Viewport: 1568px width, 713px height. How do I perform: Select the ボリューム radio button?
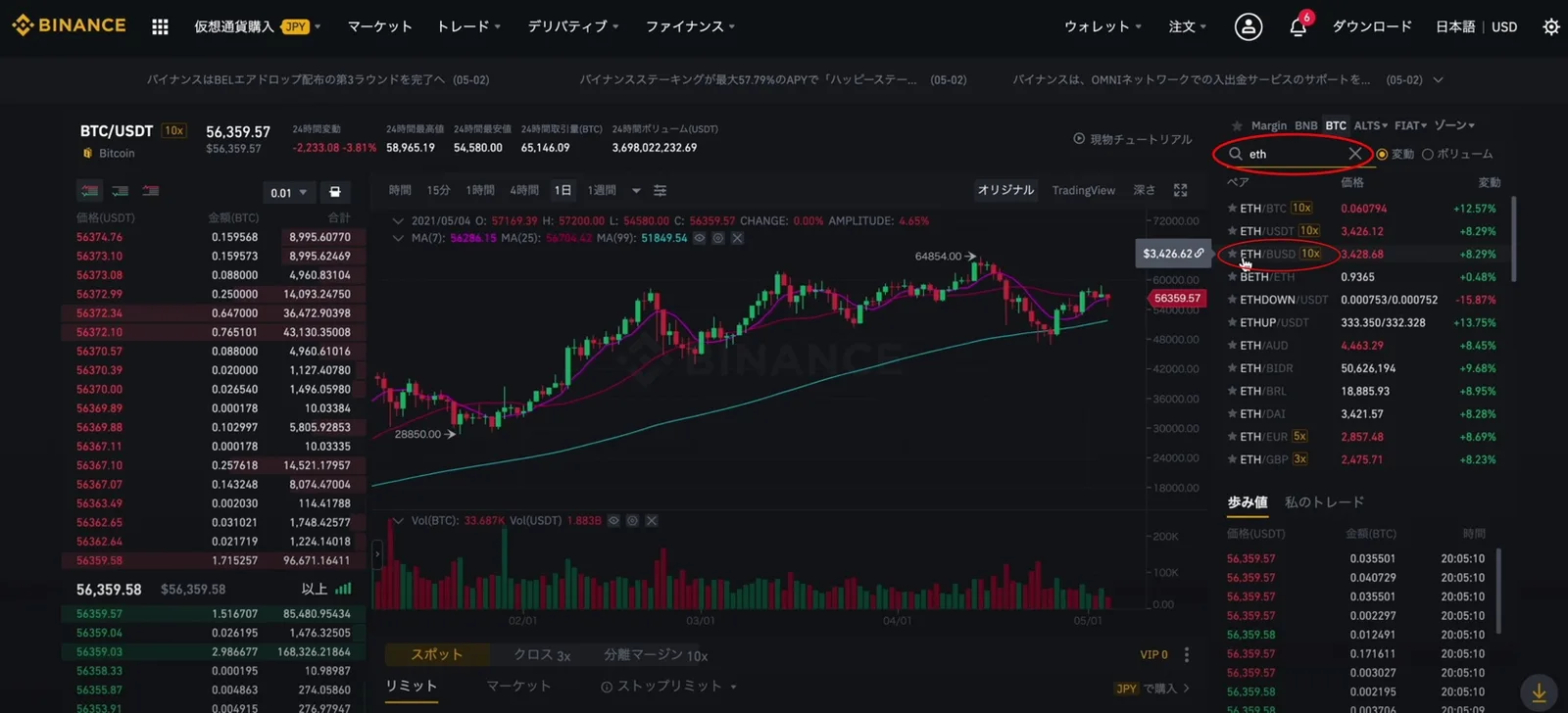tap(1427, 155)
